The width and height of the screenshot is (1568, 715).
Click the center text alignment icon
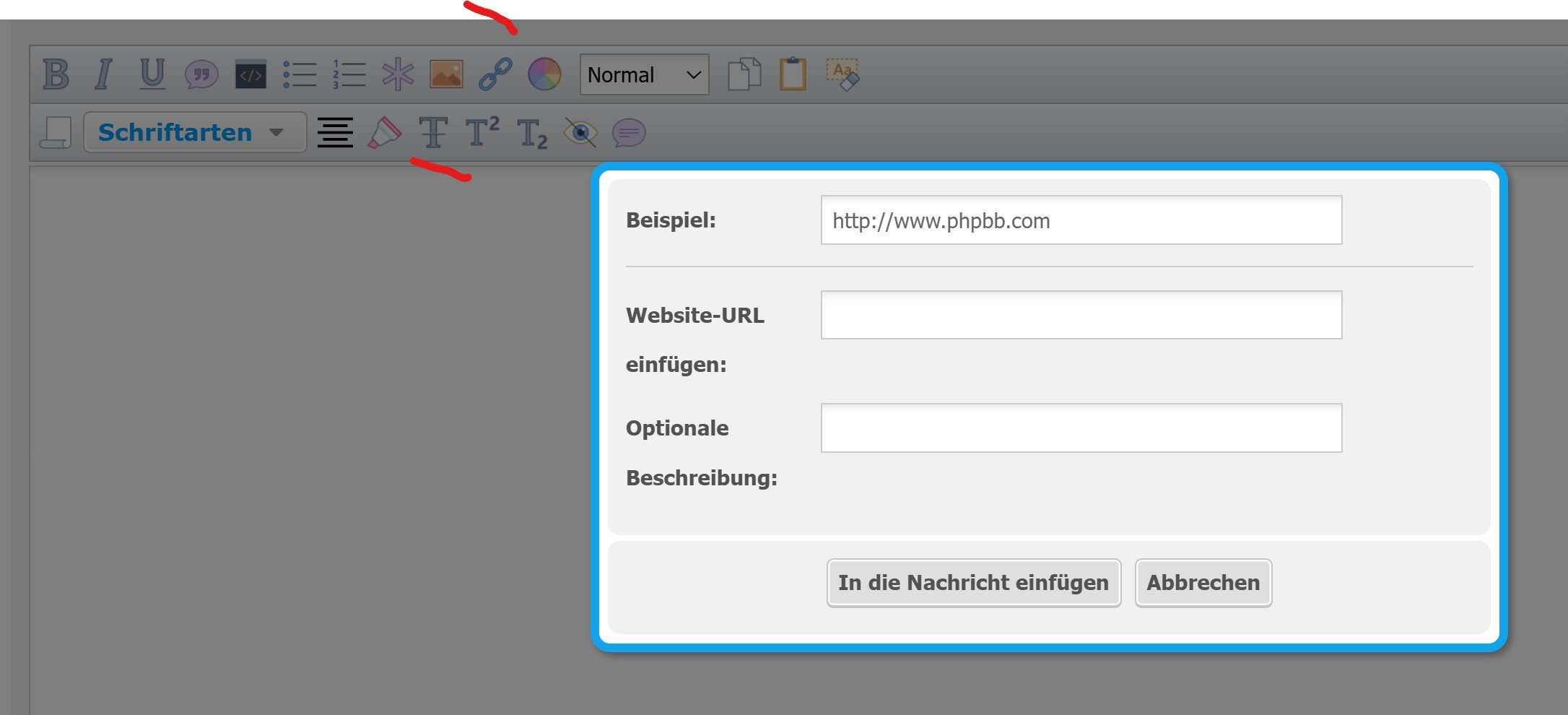click(x=335, y=133)
